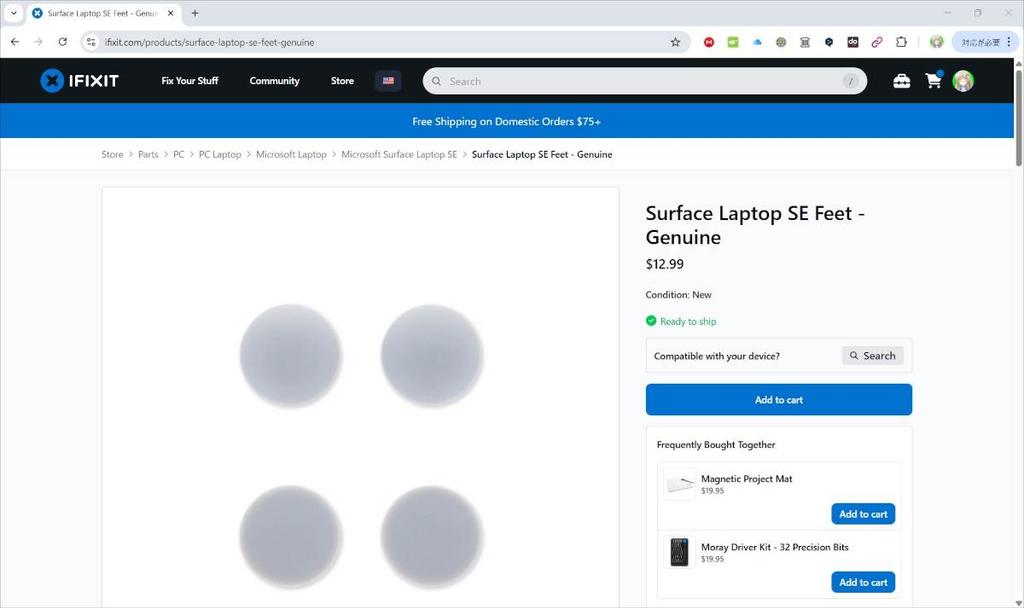Open browser extensions puzzle icon

point(901,42)
